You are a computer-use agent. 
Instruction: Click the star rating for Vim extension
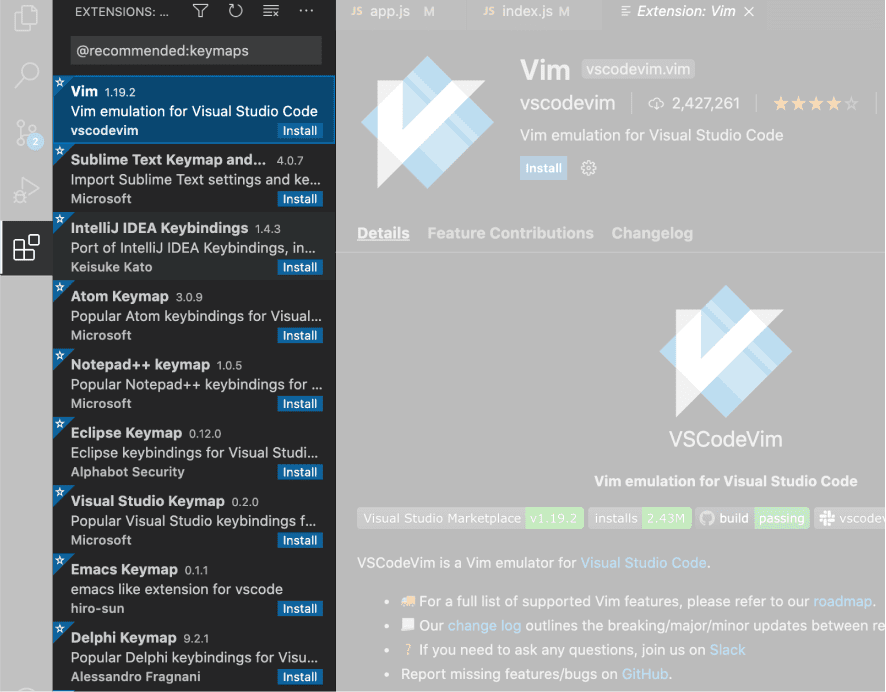click(x=815, y=103)
